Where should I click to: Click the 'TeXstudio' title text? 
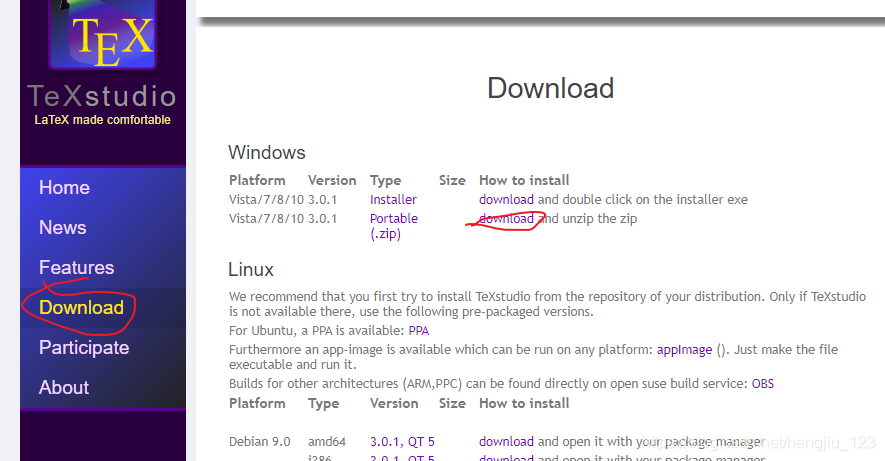click(x=102, y=95)
